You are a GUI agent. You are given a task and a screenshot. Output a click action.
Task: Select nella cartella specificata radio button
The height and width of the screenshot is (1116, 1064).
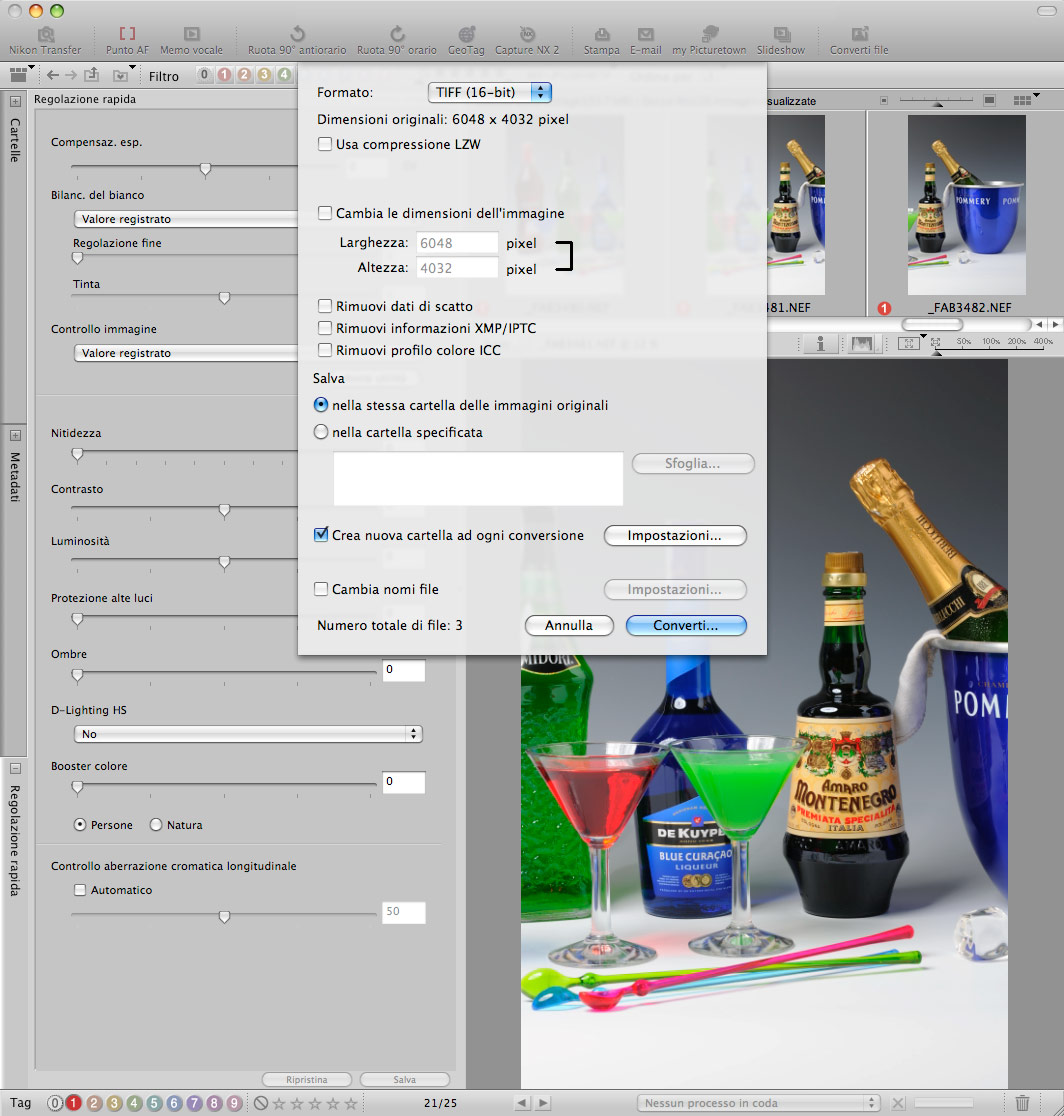[x=321, y=432]
